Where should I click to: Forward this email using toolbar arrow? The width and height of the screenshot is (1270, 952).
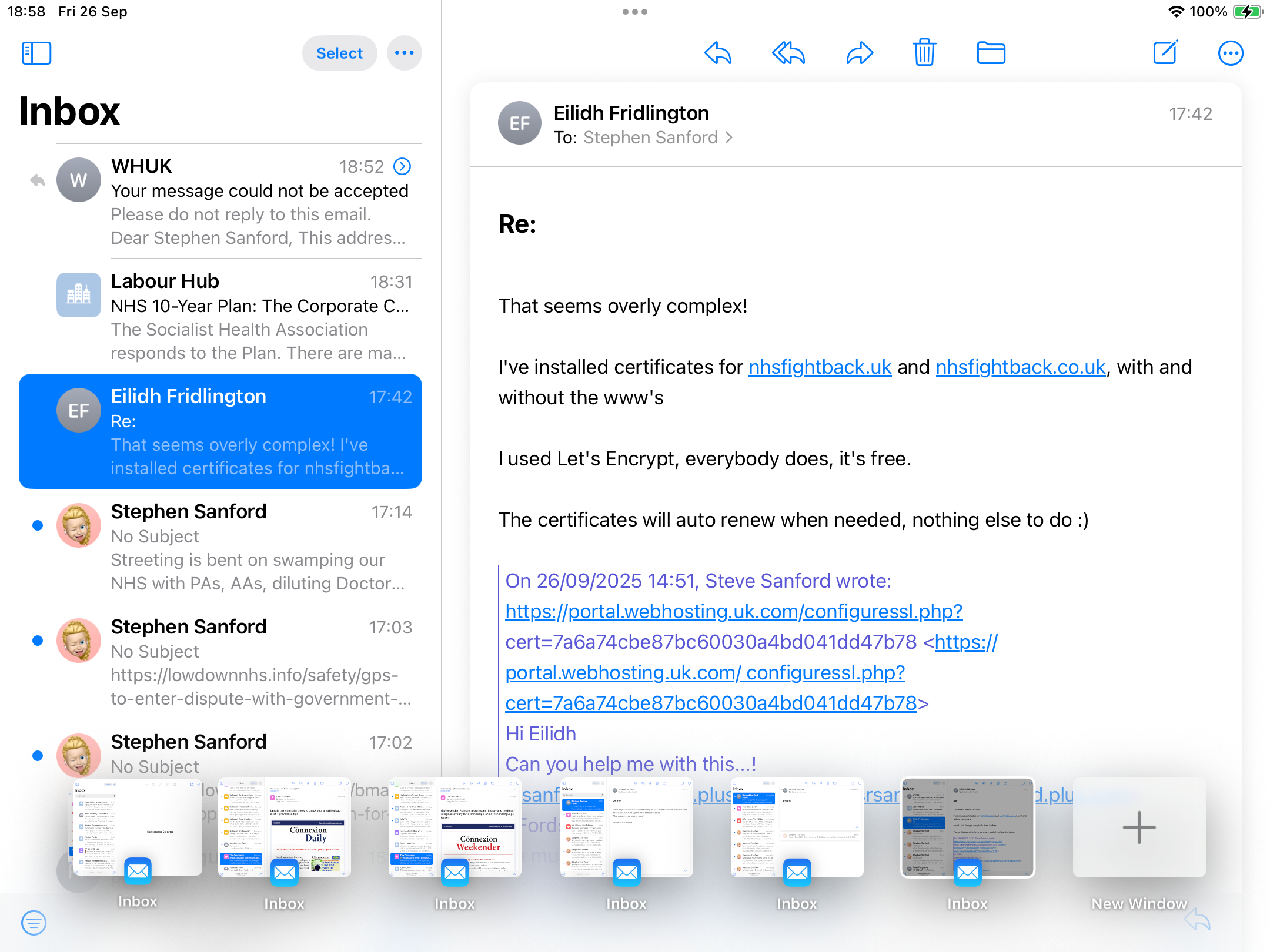859,53
